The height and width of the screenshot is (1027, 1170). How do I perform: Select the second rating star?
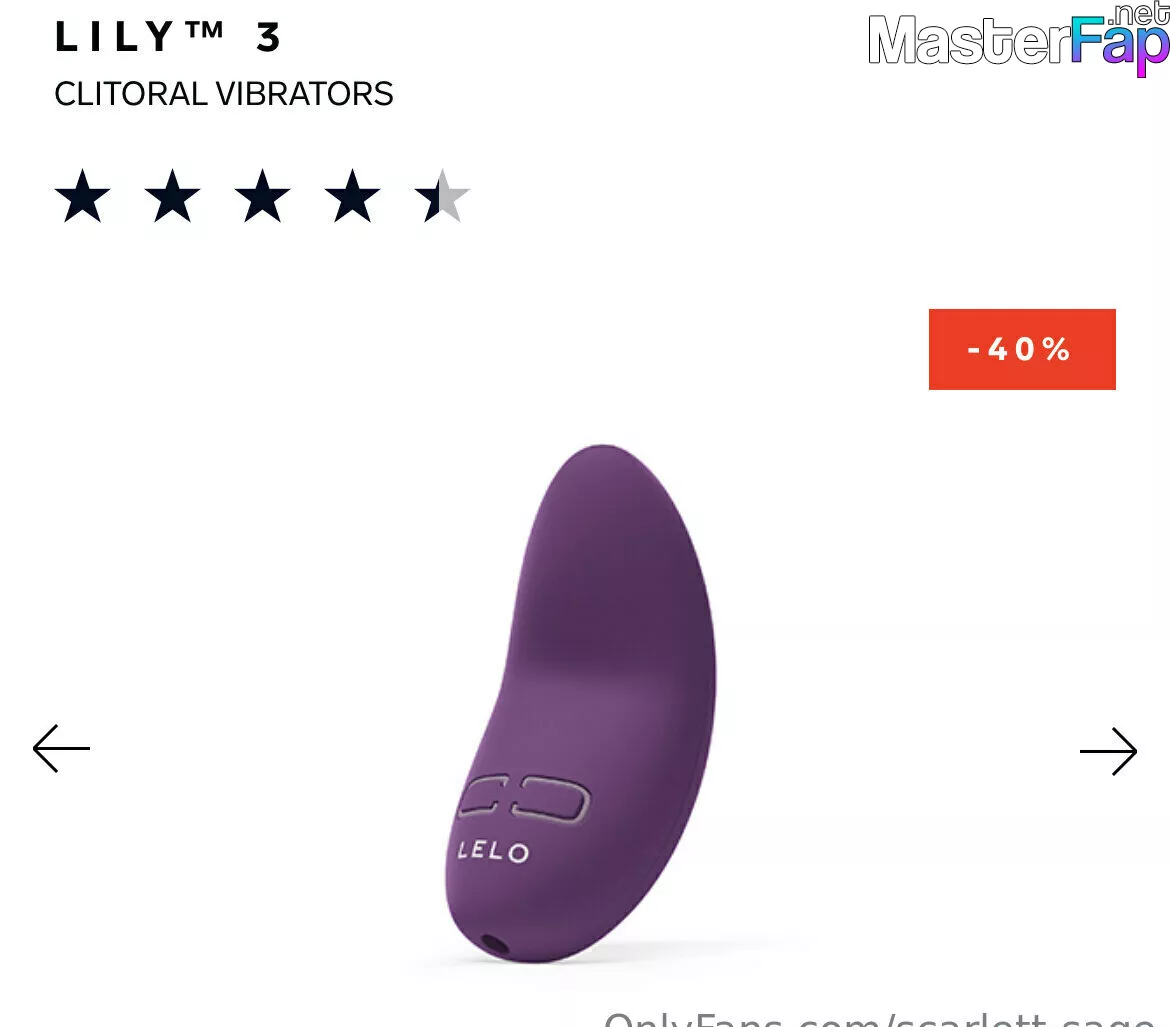pyautogui.click(x=172, y=196)
